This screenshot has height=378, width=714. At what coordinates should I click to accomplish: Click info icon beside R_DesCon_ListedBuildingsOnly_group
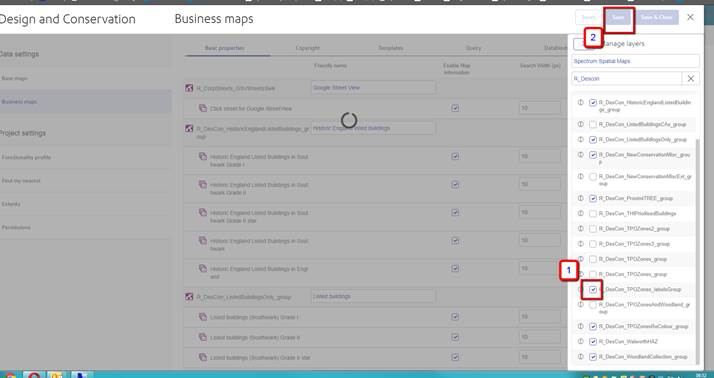point(581,139)
